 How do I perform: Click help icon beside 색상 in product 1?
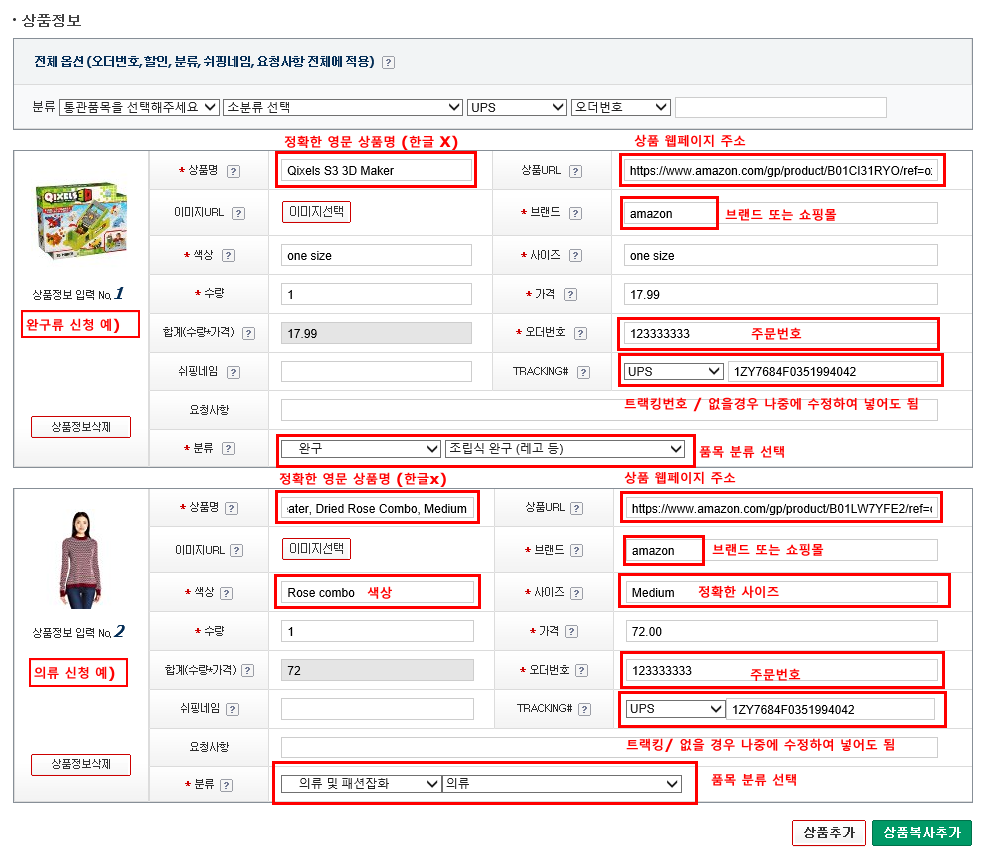point(228,255)
